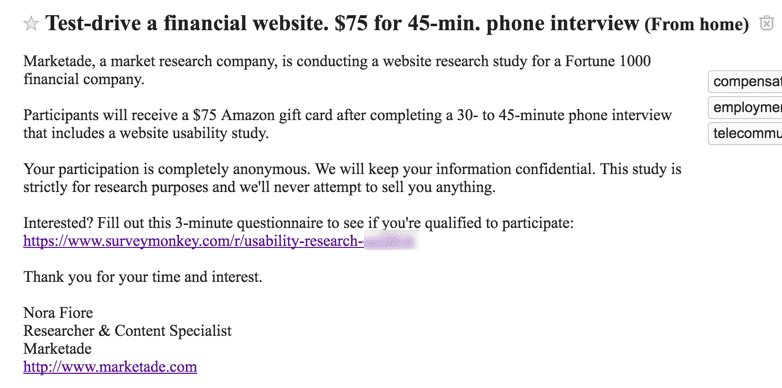Click the 'Your participation is completely anonymous' paragraph

click(x=352, y=178)
